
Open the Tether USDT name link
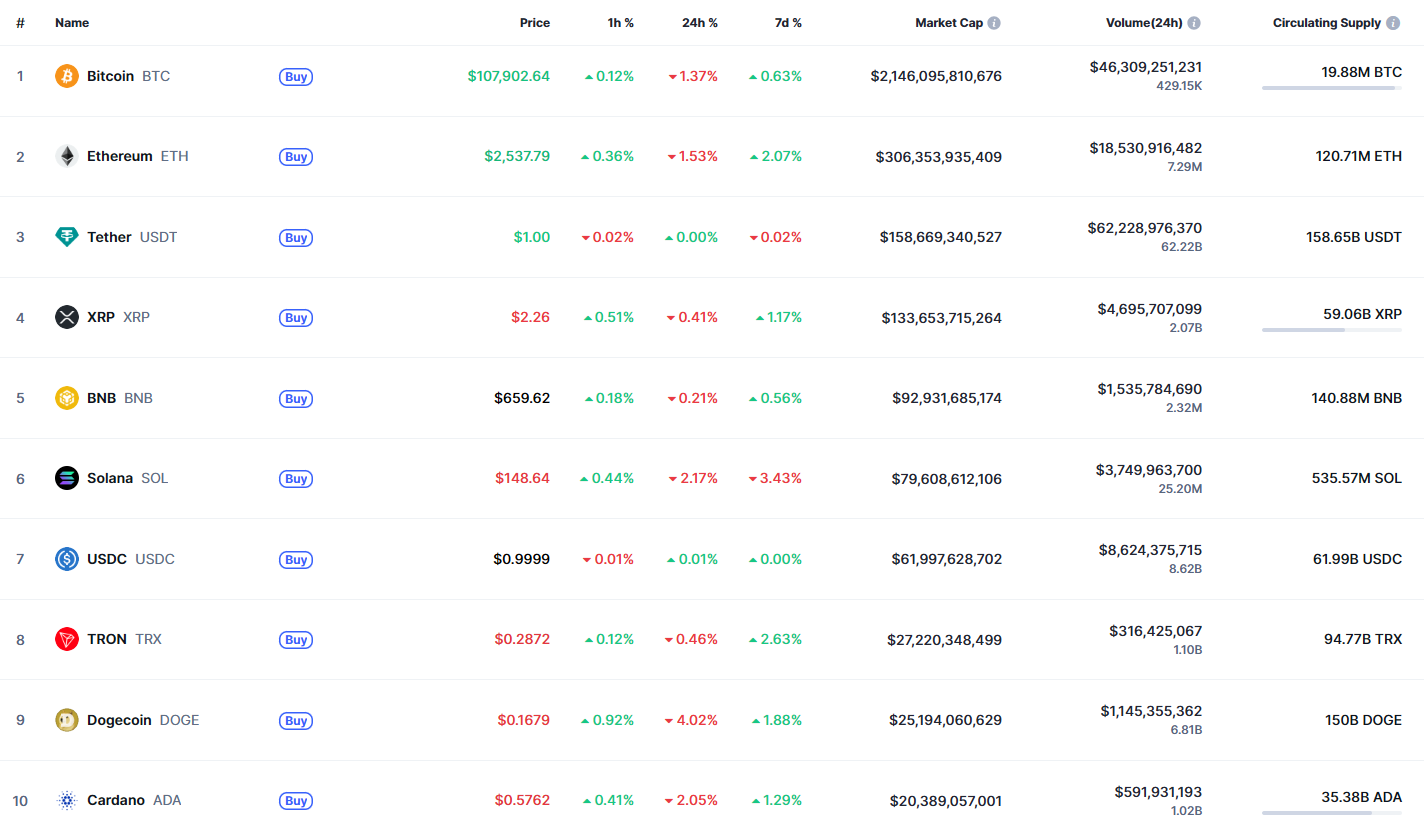coord(132,237)
